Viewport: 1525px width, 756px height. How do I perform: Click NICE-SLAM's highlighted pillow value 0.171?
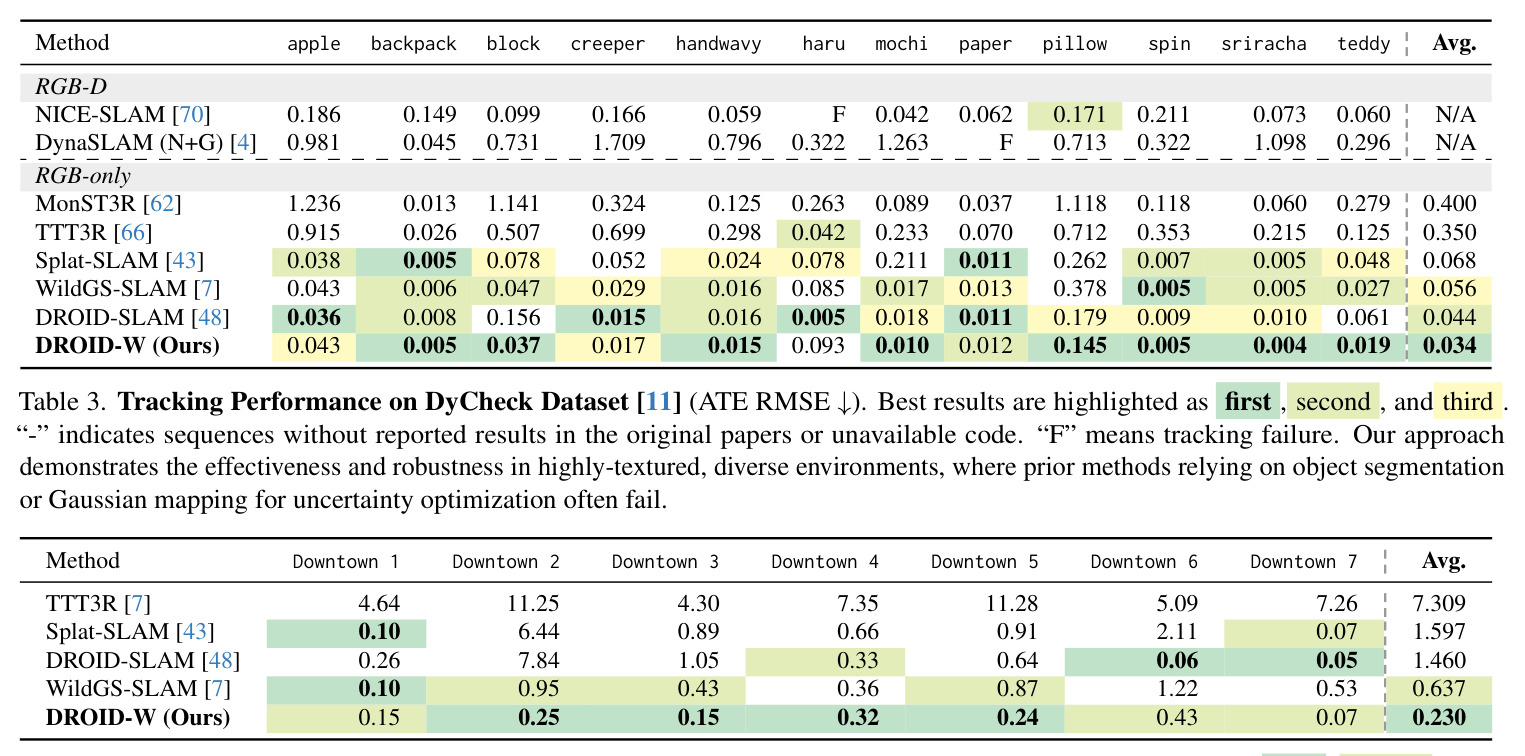(x=1075, y=114)
